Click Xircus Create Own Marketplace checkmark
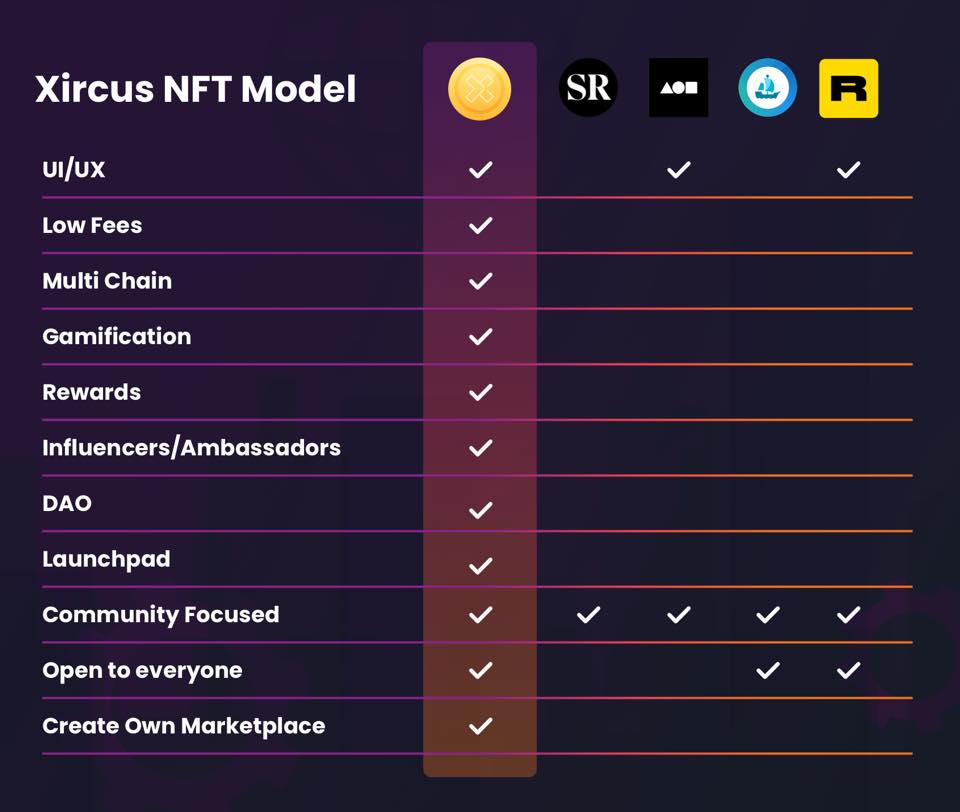 [480, 726]
